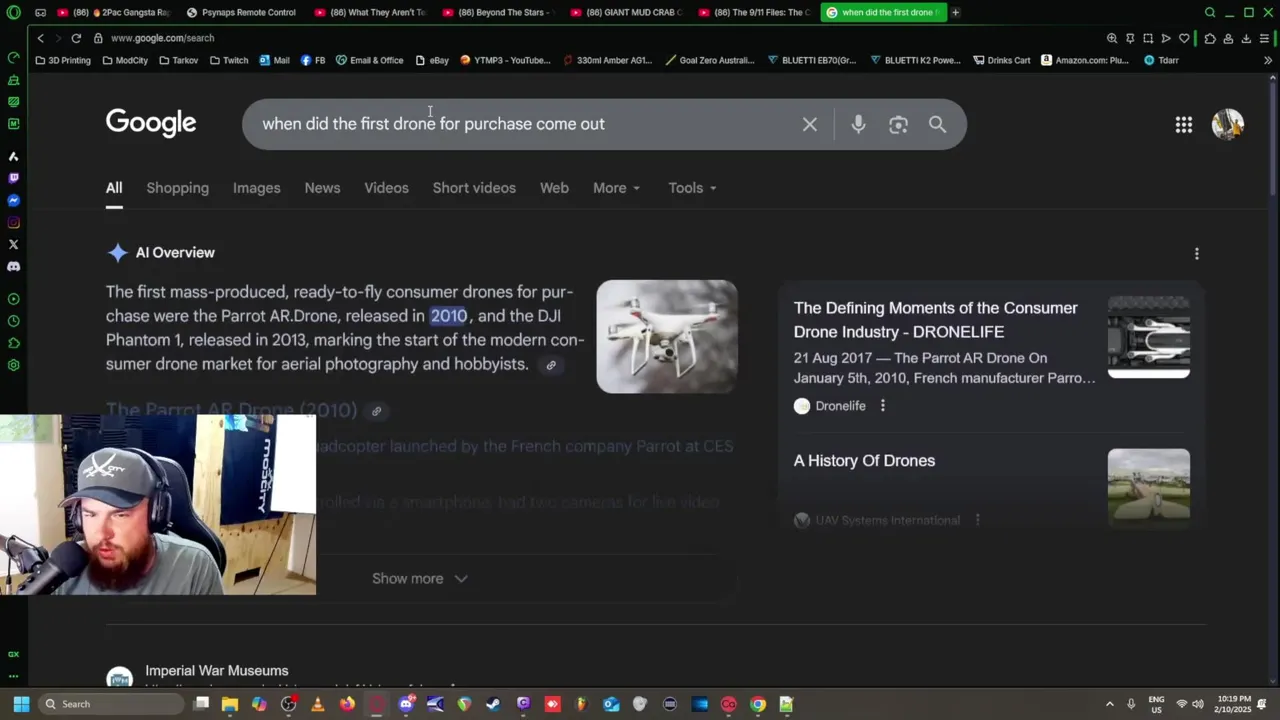This screenshot has height=720, width=1280.
Task: Click the Dronelife article thumbnail
Action: coord(1148,338)
